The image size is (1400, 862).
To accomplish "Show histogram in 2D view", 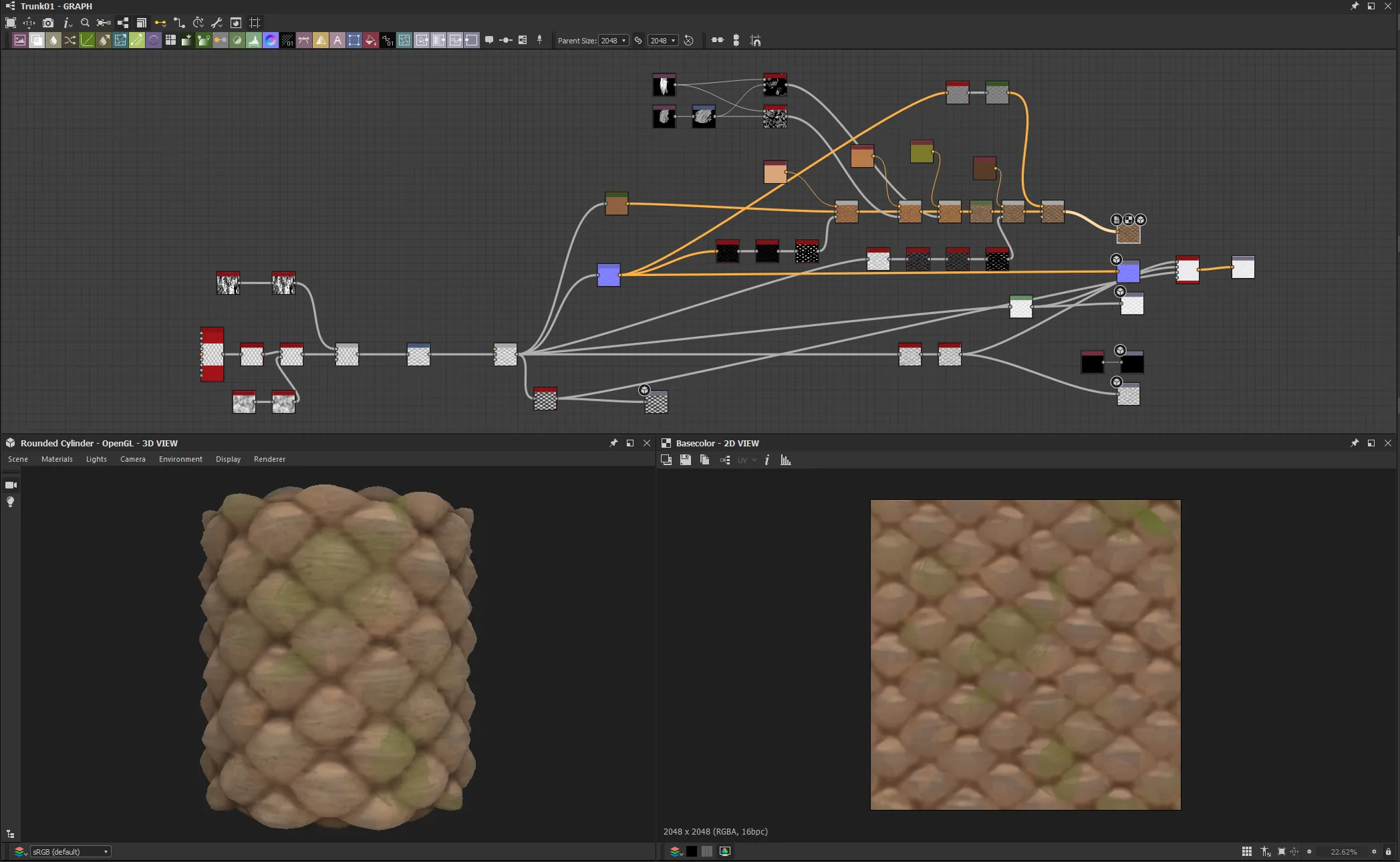I will pyautogui.click(x=786, y=460).
